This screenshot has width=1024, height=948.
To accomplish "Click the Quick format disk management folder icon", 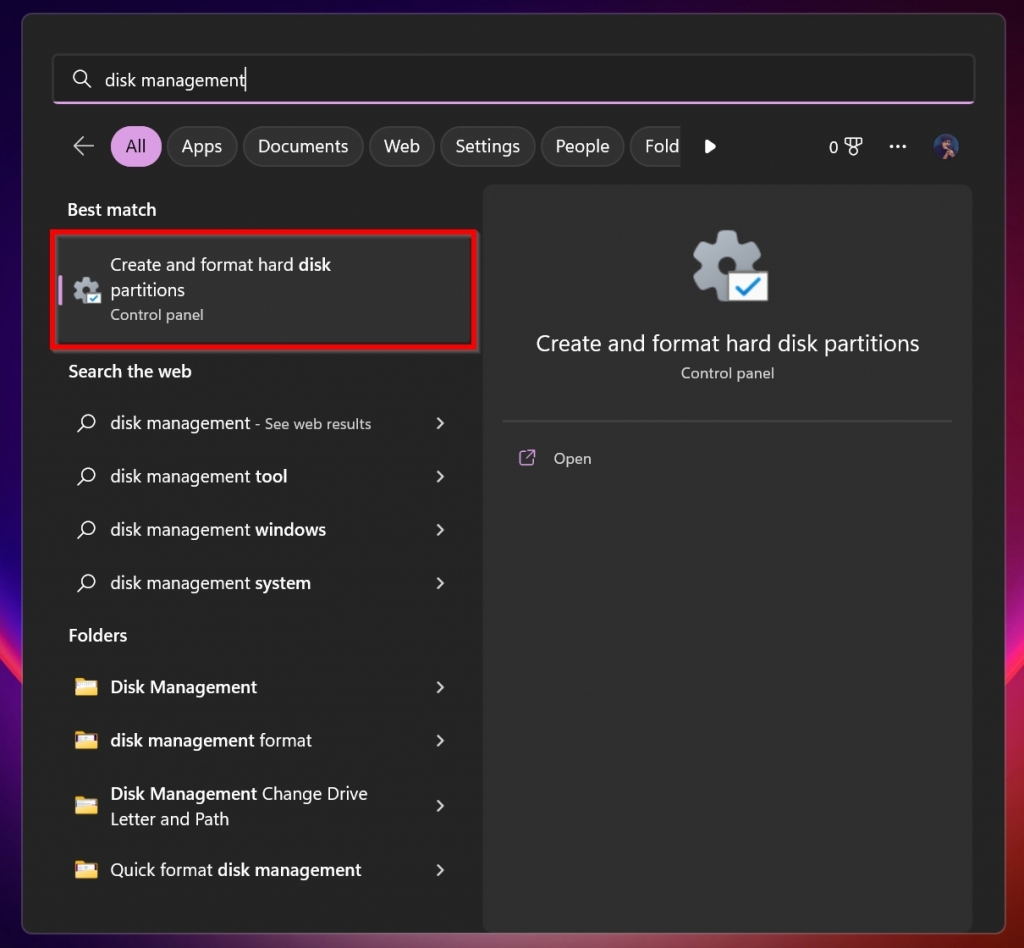I will [x=86, y=870].
